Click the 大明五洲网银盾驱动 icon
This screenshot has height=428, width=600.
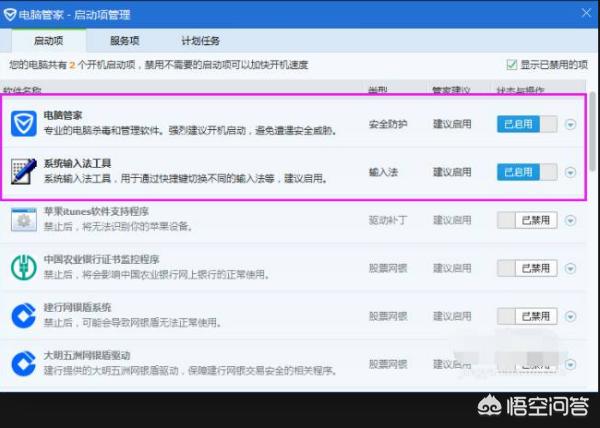(22, 362)
